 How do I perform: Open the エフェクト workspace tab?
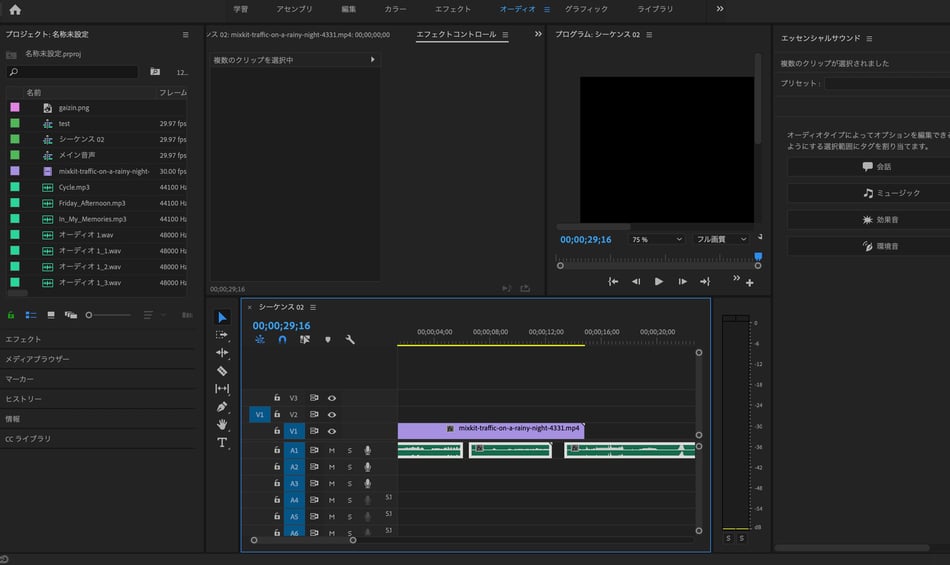point(452,9)
